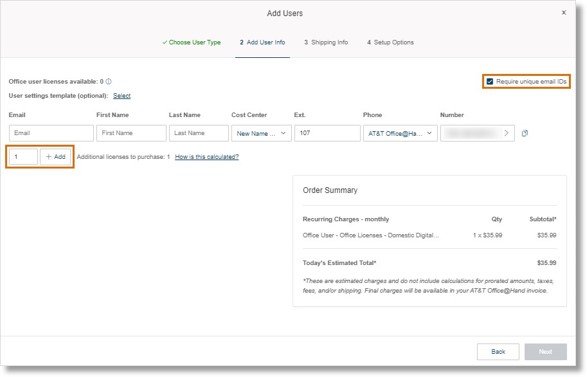
Task: Click the Back button
Action: (x=498, y=352)
